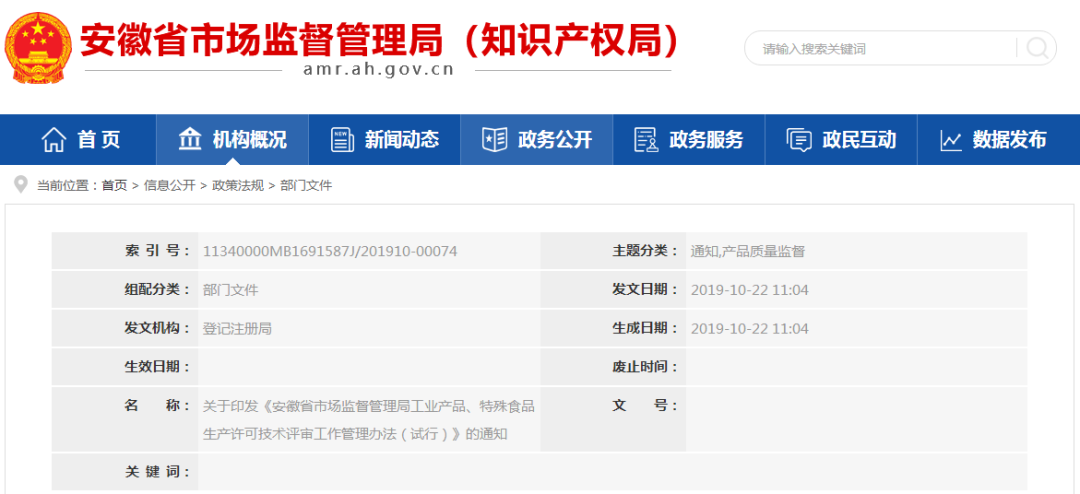Screen dimensions: 1080x494
Task: Open 政民互动 navigation item
Action: [841, 140]
